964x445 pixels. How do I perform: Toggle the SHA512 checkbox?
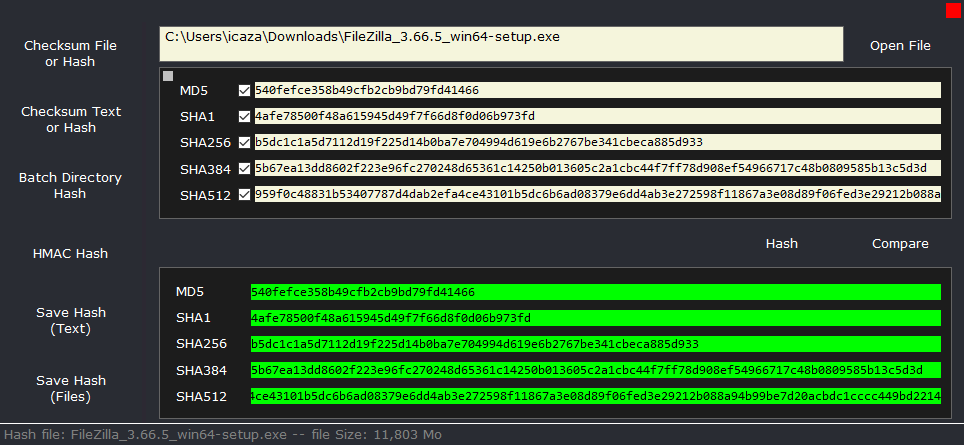[245, 194]
